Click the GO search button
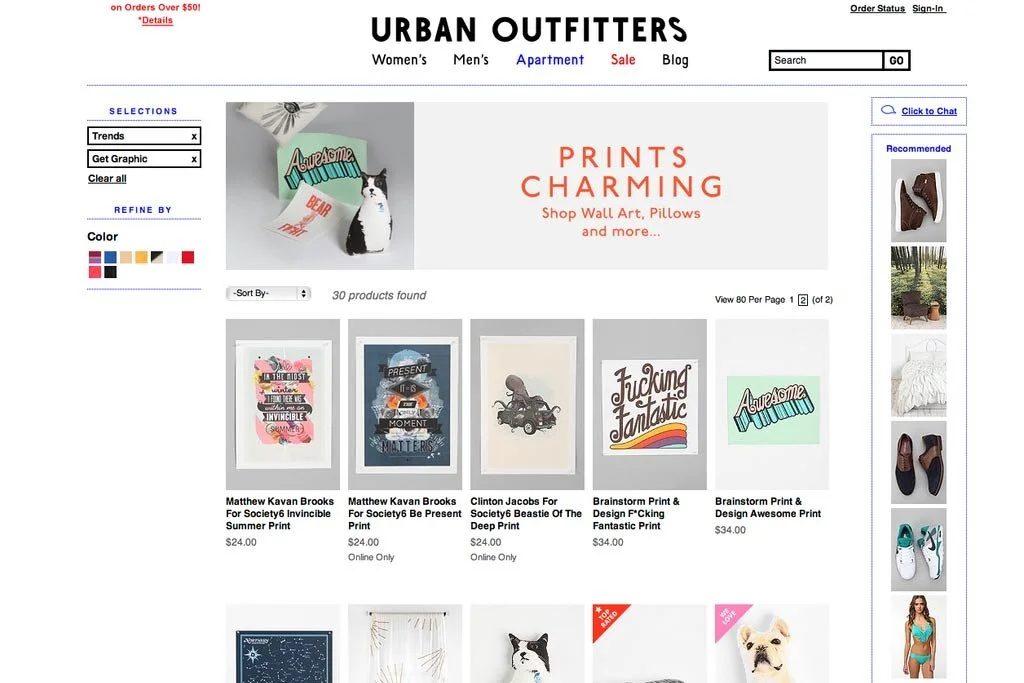1024x683 pixels. (x=896, y=61)
